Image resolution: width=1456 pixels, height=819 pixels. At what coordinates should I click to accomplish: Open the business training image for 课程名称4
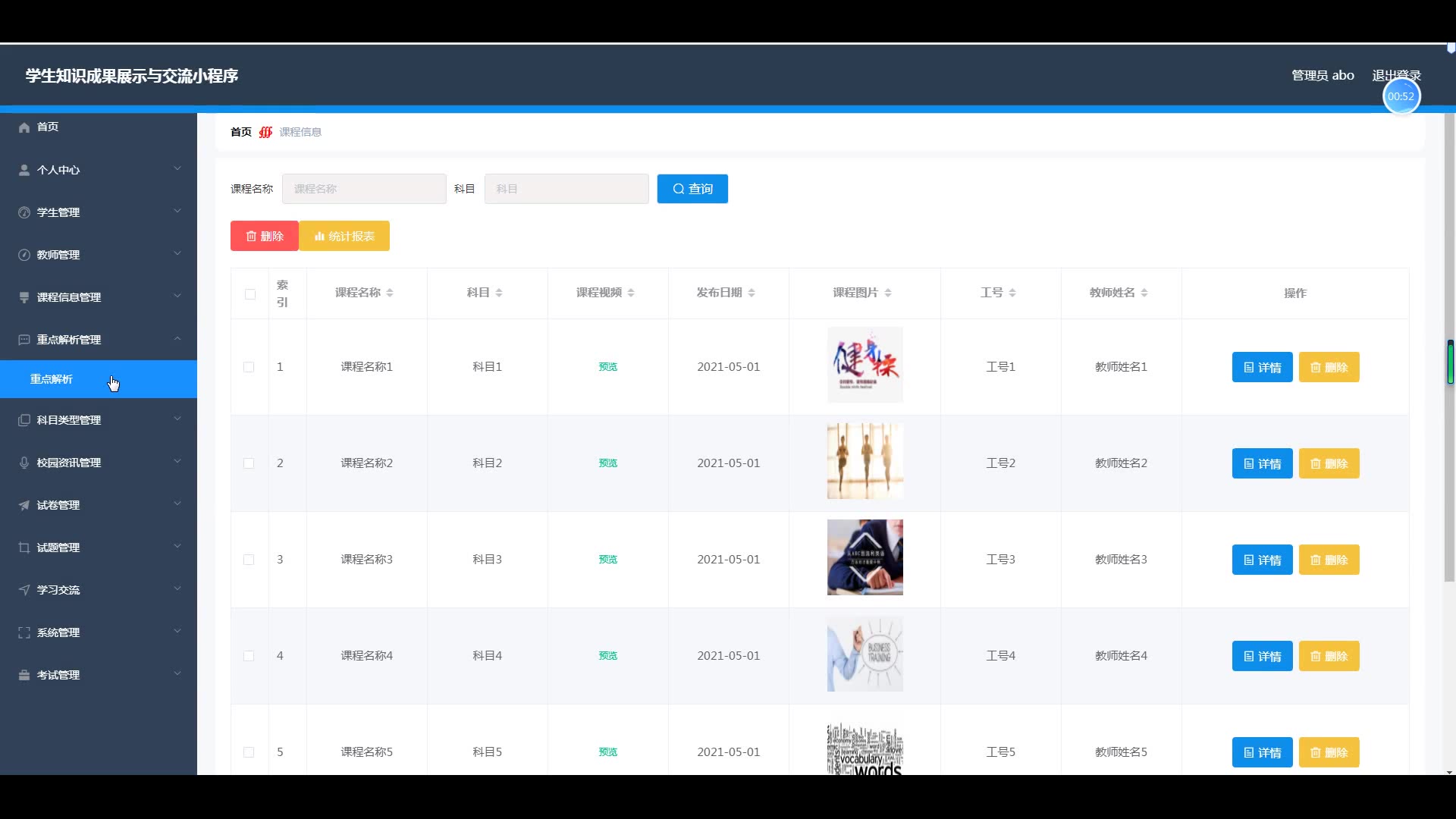click(865, 654)
